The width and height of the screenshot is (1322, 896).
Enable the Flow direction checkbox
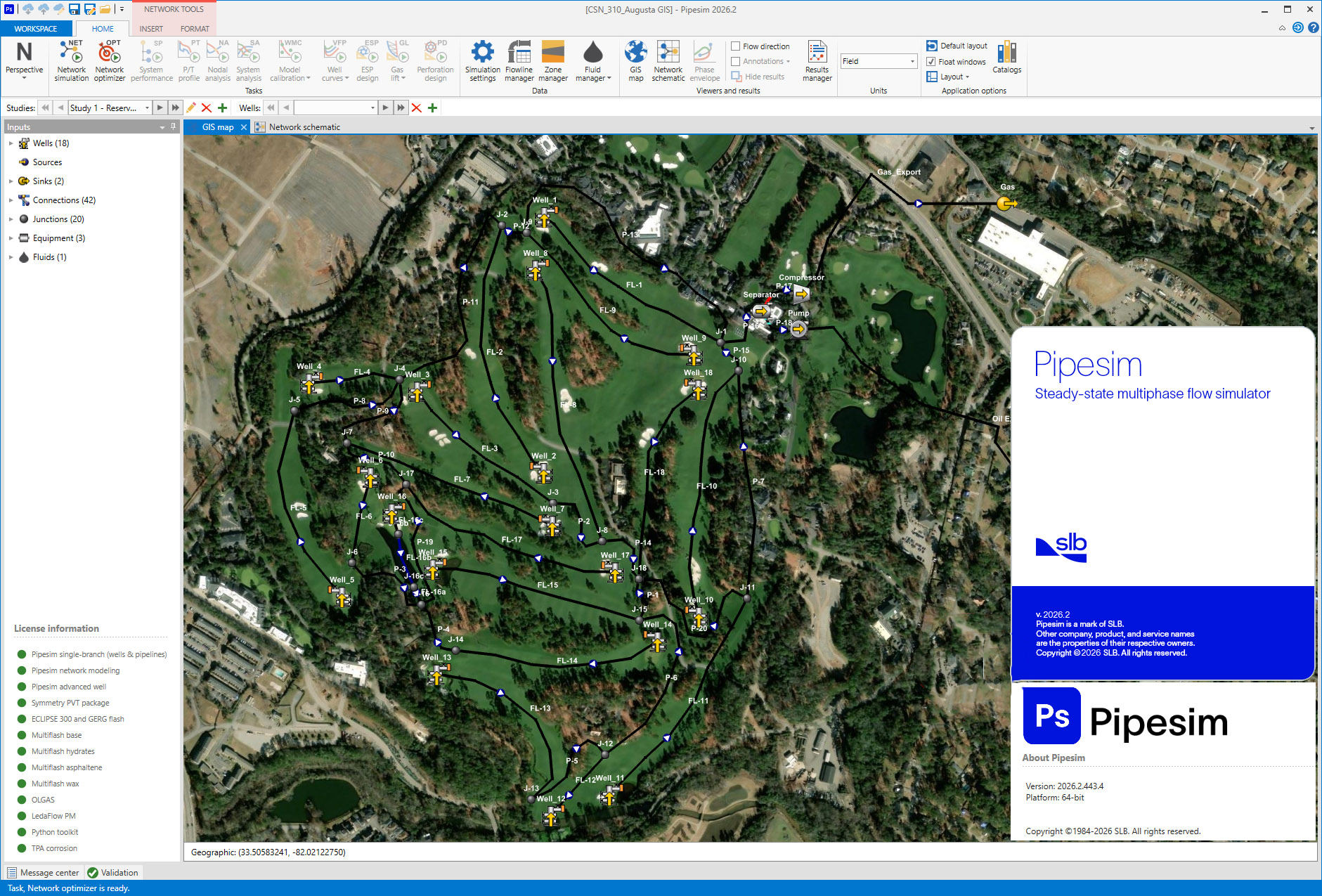(x=736, y=46)
